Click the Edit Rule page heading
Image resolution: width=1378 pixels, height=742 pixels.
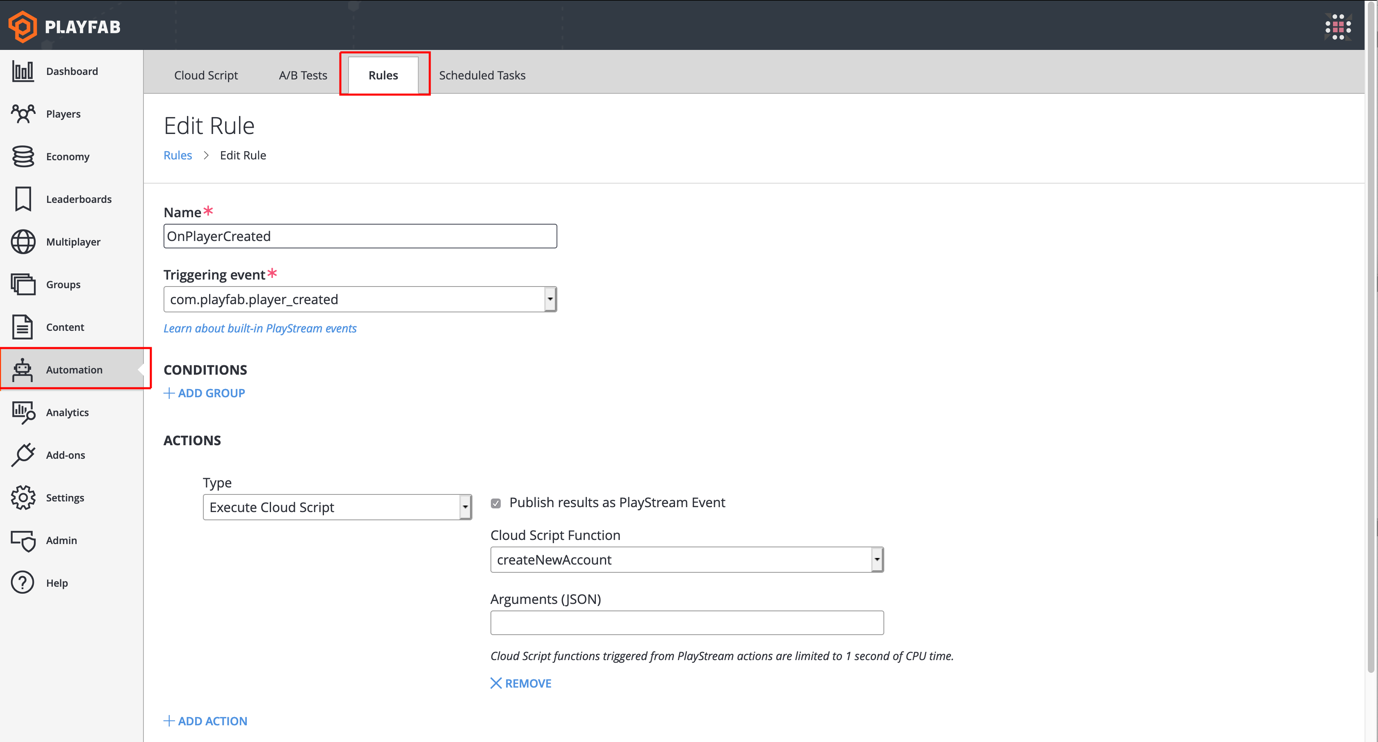209,126
